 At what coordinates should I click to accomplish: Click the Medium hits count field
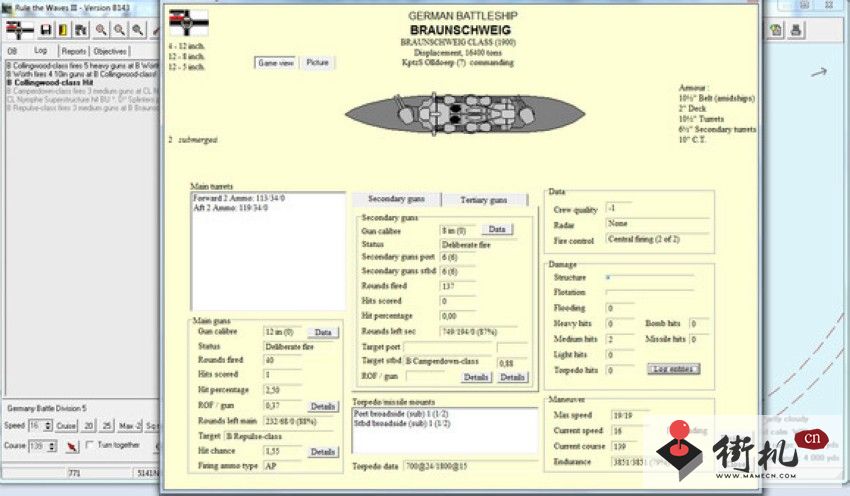(x=619, y=339)
